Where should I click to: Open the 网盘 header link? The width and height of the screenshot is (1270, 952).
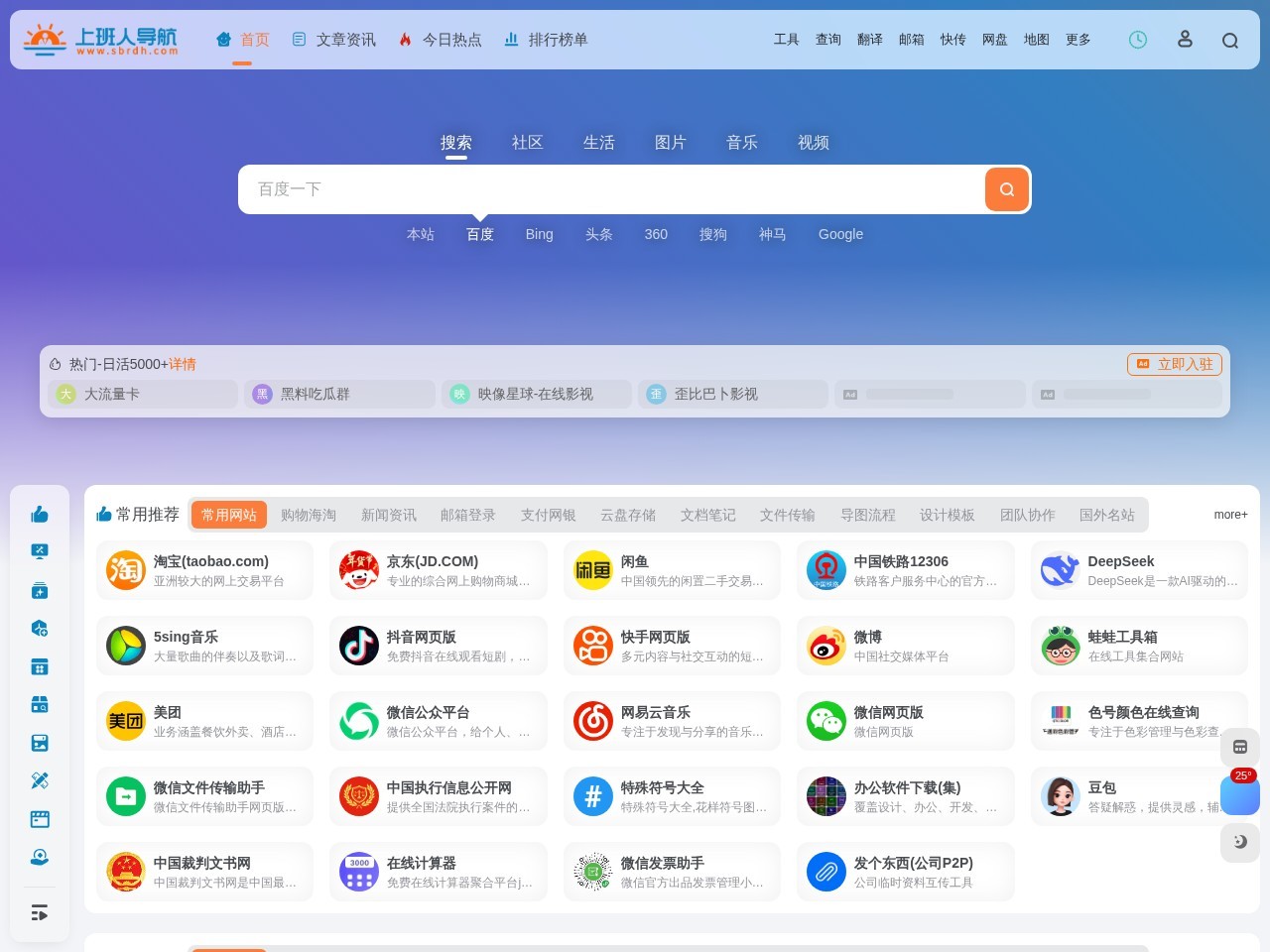pyautogui.click(x=995, y=40)
